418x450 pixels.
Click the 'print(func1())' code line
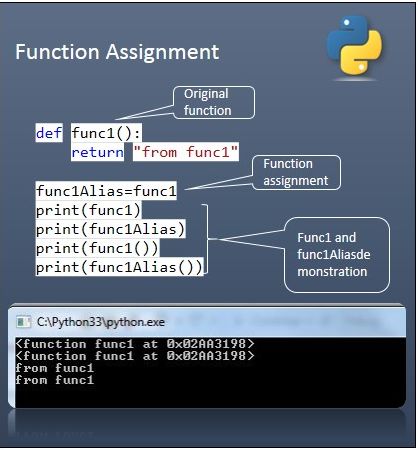click(x=97, y=248)
